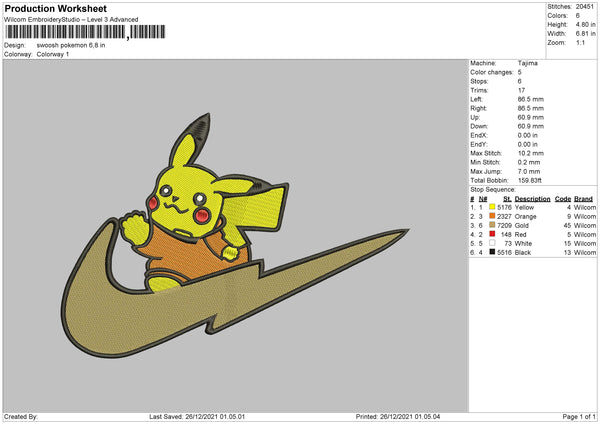The image size is (600, 424).
Task: Click the 'Down:' label
Action: coord(479,126)
